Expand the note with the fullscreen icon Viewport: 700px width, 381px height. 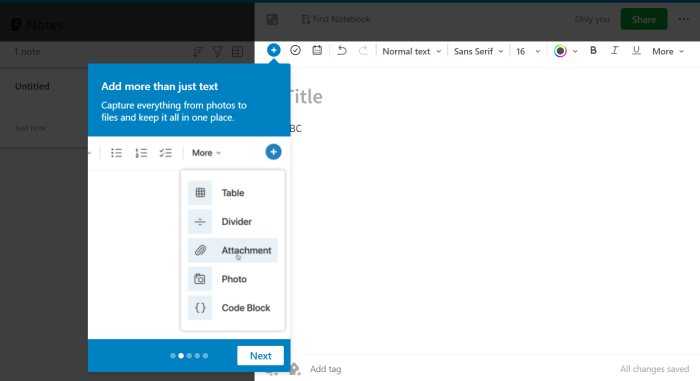click(272, 19)
